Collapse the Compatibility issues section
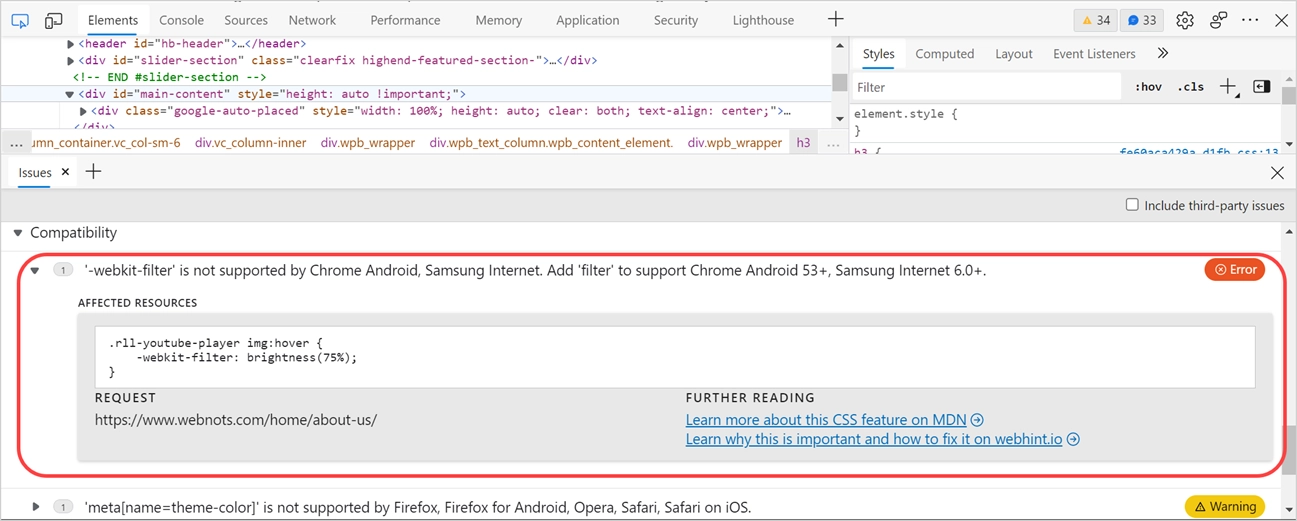Viewport: 1297px width, 521px height. [17, 233]
